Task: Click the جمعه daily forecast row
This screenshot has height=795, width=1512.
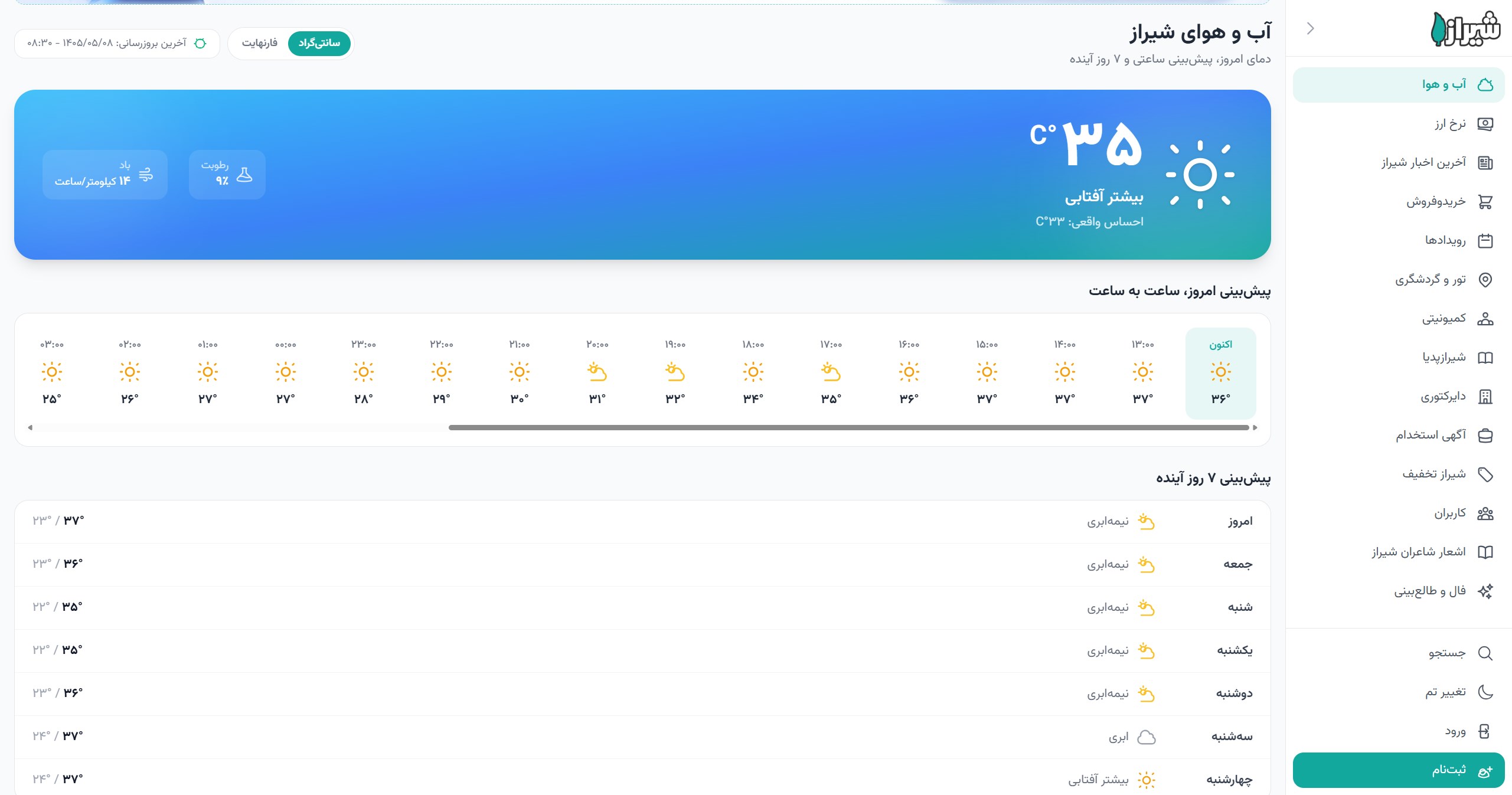Action: point(642,565)
